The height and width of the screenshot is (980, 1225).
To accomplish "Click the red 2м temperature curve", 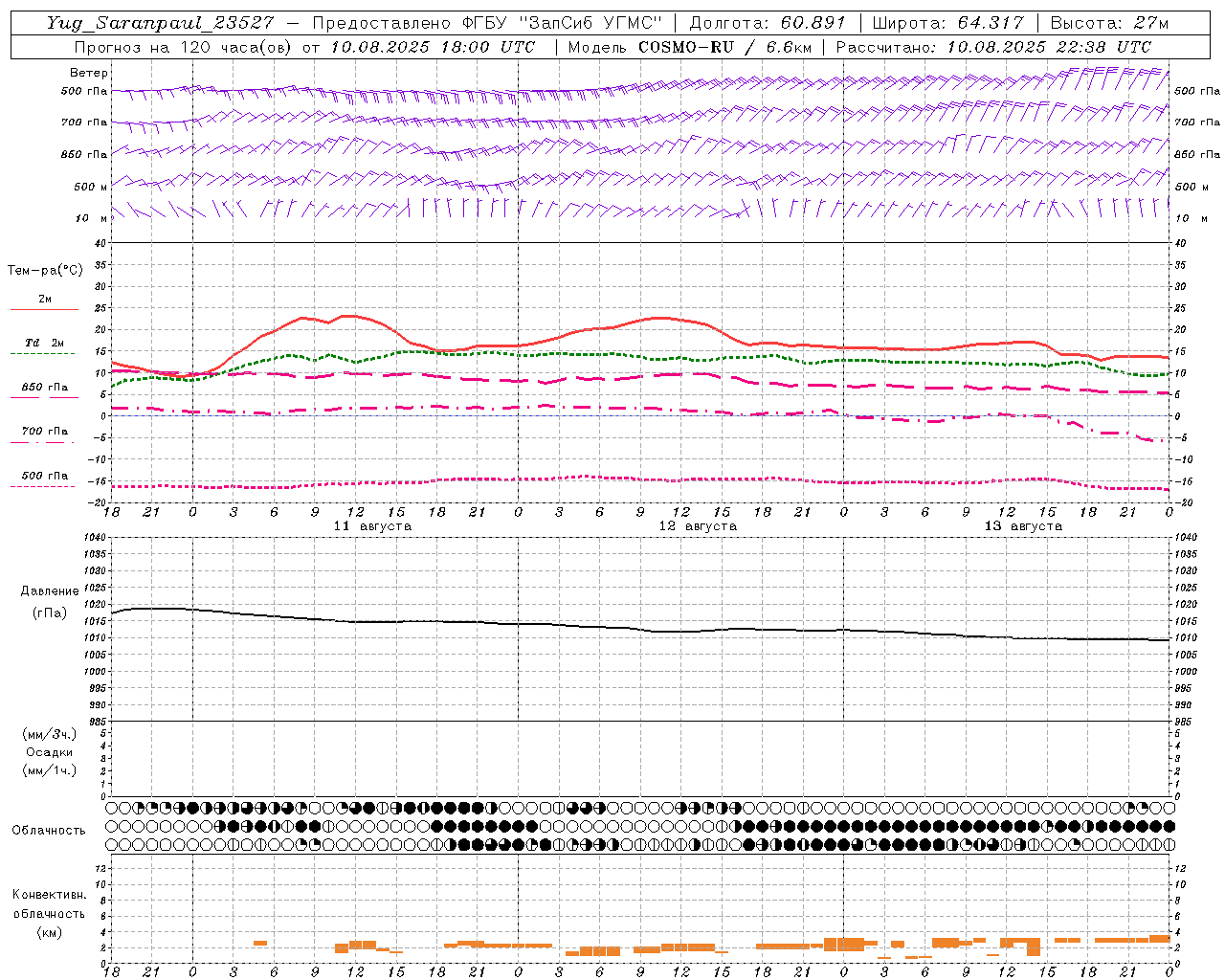I will coord(640,320).
